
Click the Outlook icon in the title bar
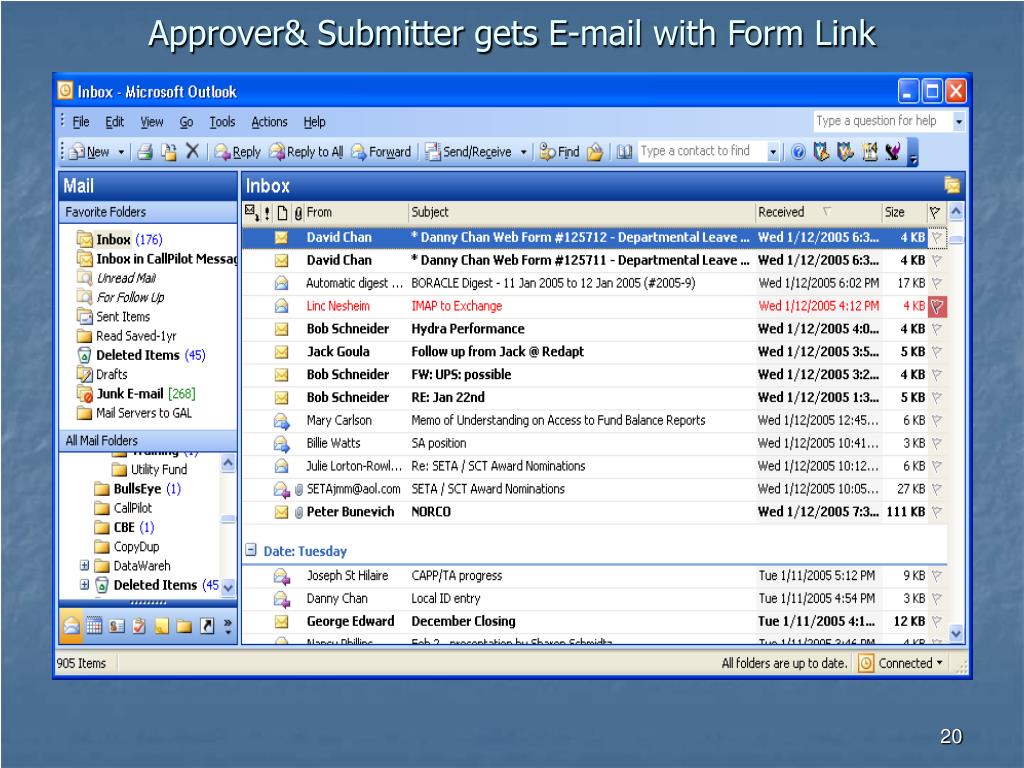65,90
